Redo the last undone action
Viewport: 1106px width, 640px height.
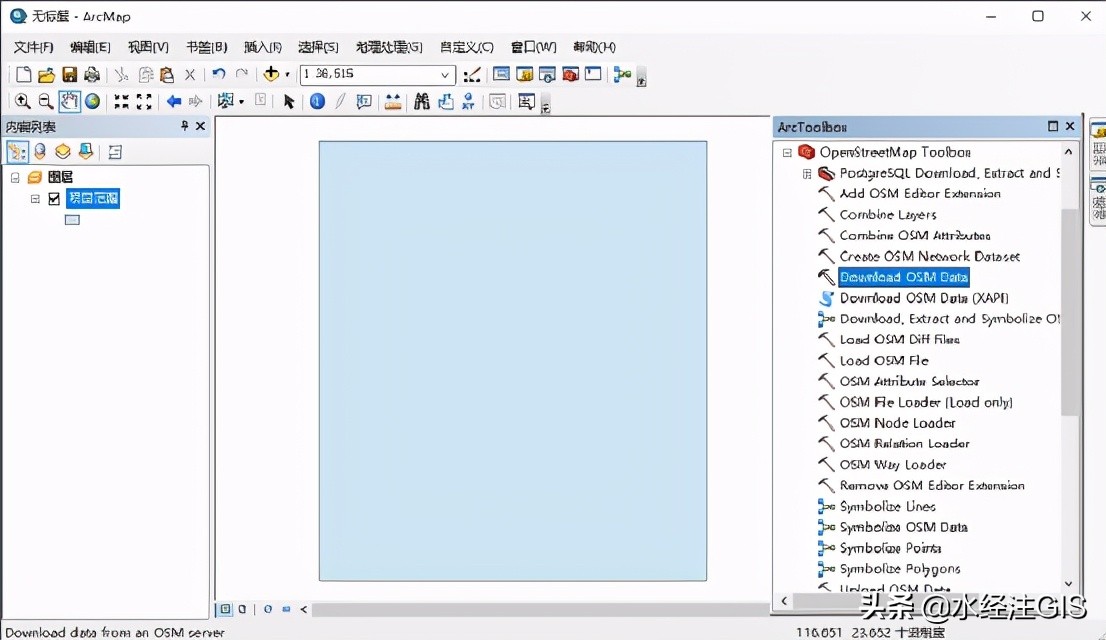point(241,74)
